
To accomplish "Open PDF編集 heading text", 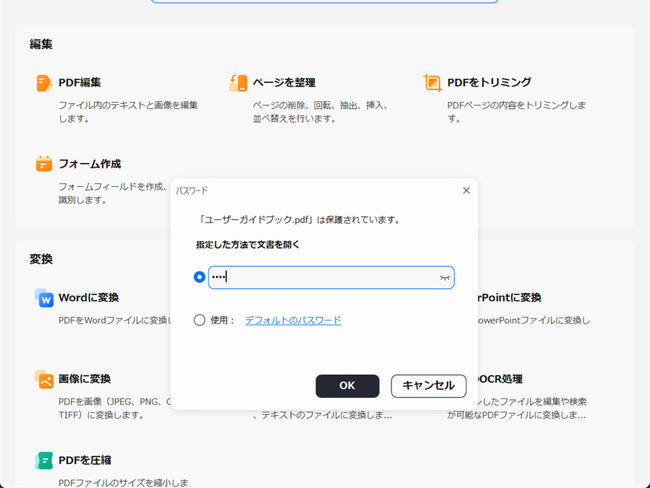I will click(x=80, y=83).
